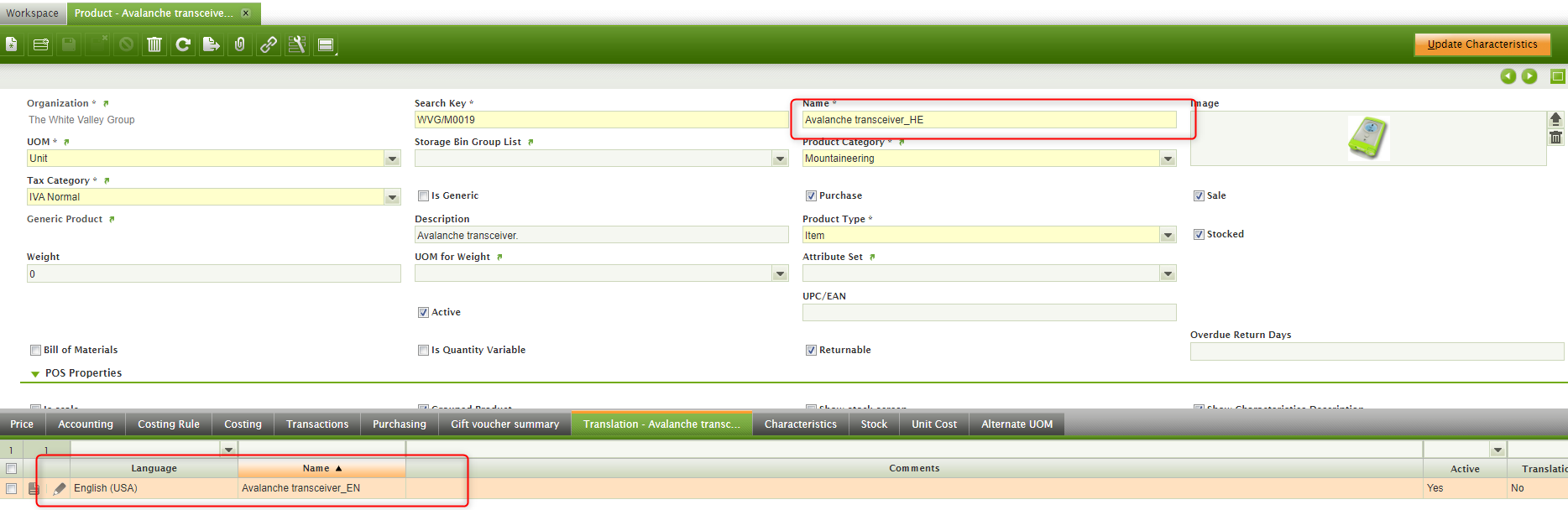Open the Language filter dropdown
The width and height of the screenshot is (1568, 510).
click(x=228, y=450)
